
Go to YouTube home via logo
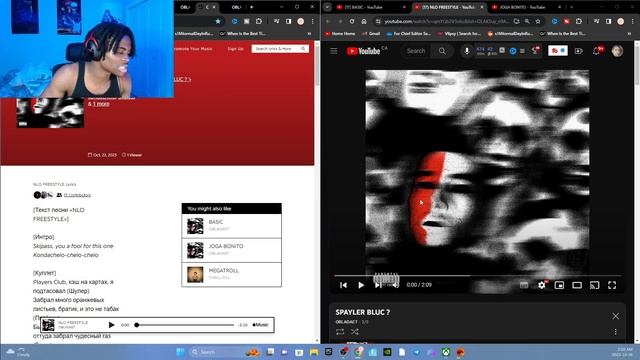click(x=363, y=51)
